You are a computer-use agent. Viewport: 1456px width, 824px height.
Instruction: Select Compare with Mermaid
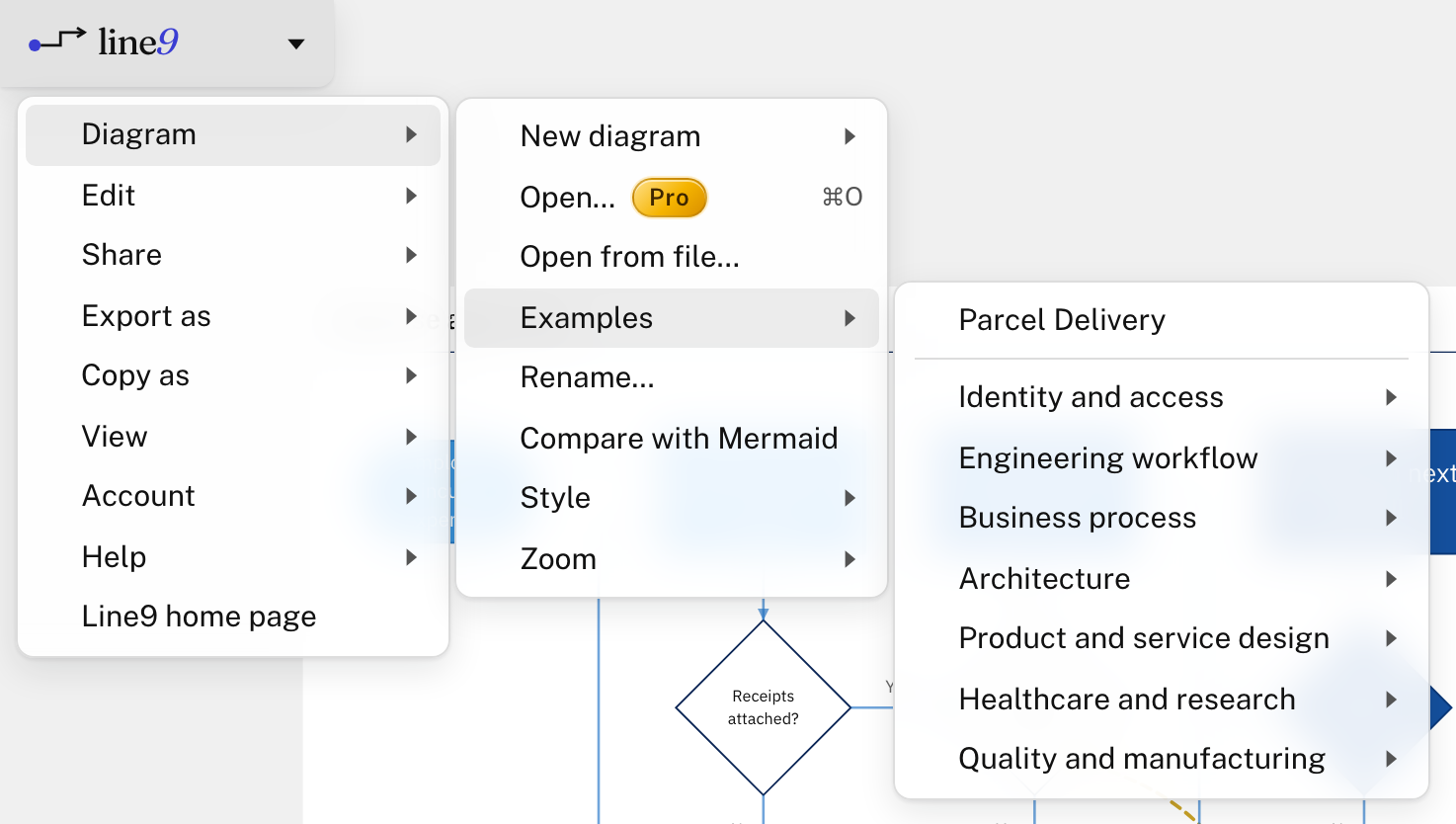click(672, 439)
